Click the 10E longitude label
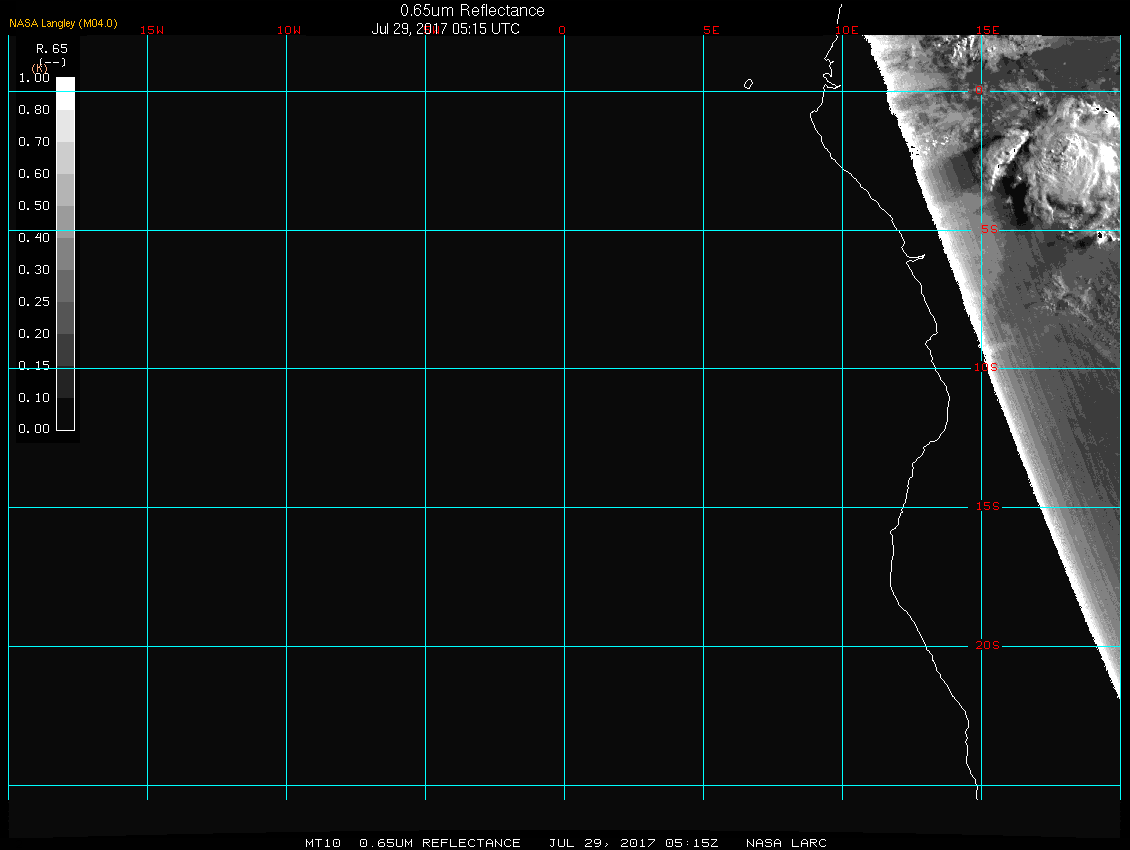Screen dimensions: 1130x850 (x=847, y=30)
